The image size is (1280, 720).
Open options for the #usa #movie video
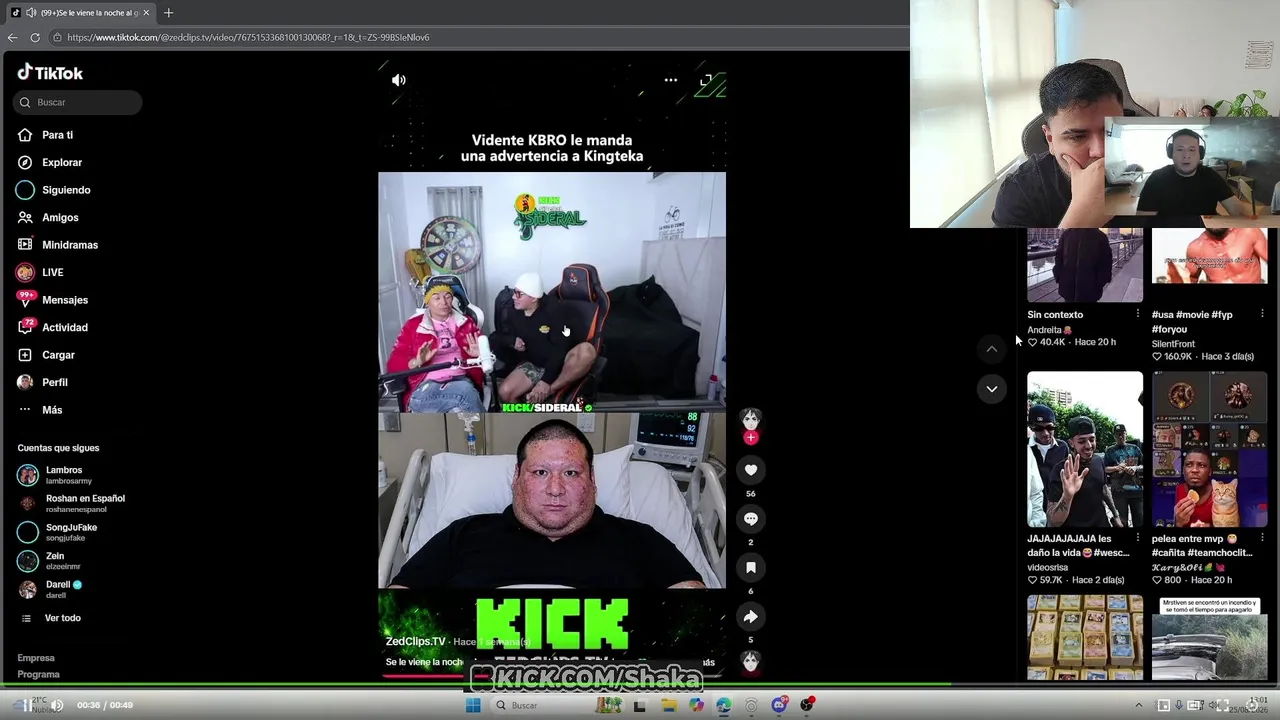coord(1262,314)
